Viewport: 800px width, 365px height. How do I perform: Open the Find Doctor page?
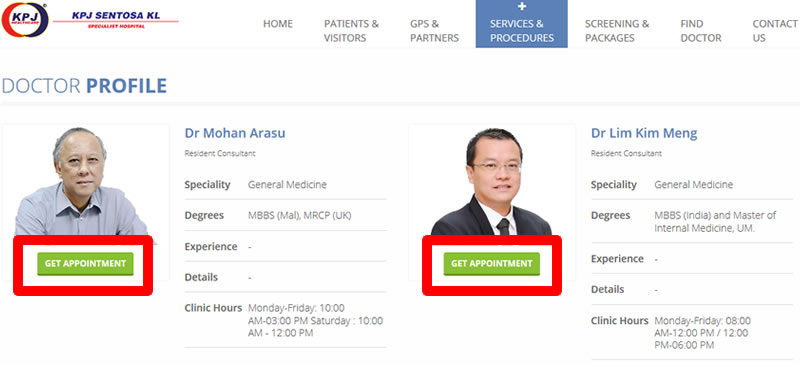701,31
